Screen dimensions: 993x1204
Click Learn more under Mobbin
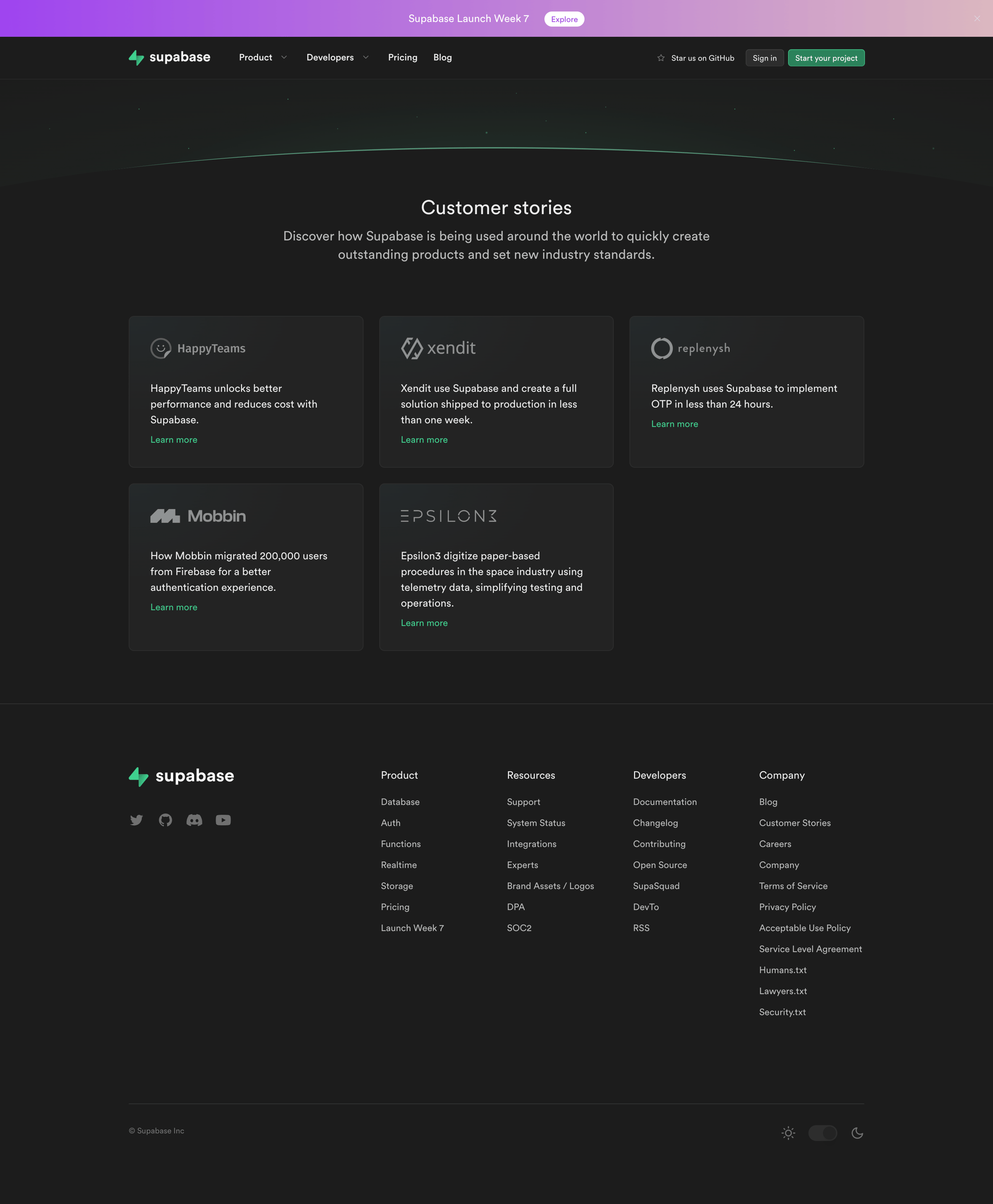click(174, 607)
